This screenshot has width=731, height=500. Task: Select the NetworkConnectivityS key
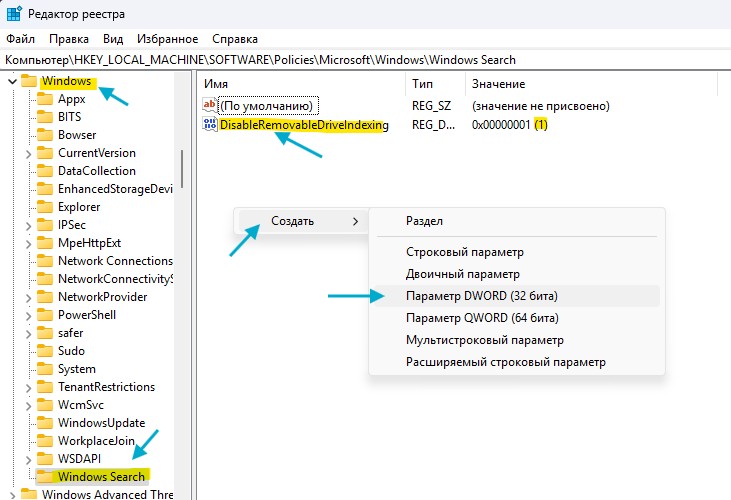[115, 279]
